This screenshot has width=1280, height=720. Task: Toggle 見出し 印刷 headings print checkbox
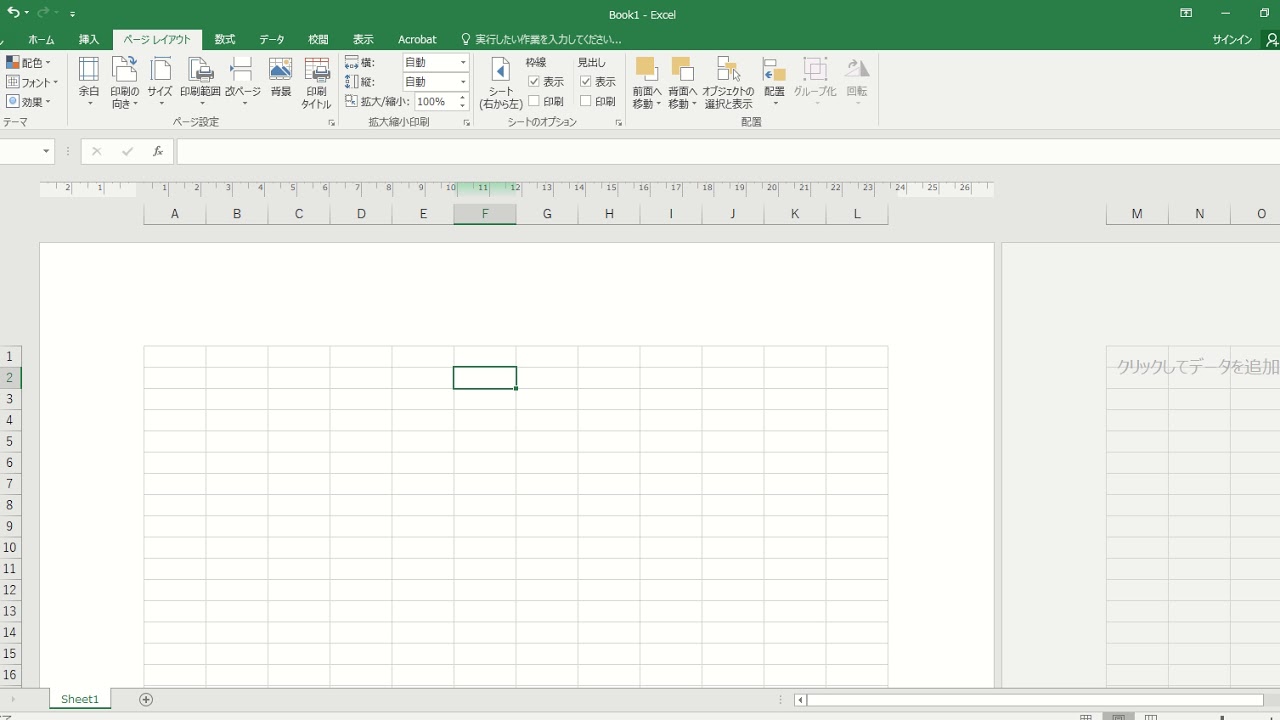click(586, 101)
